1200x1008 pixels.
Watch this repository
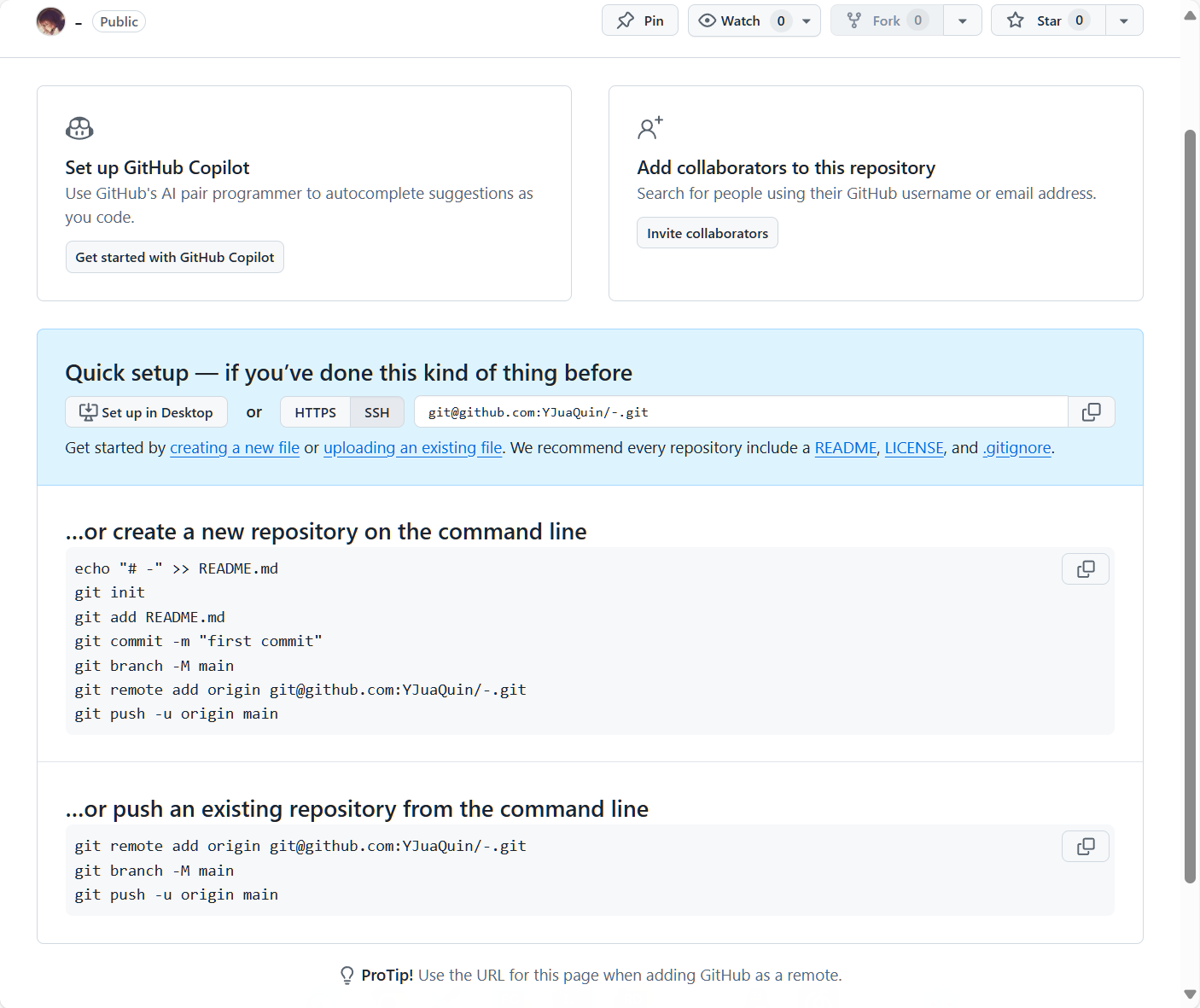pyautogui.click(x=731, y=20)
